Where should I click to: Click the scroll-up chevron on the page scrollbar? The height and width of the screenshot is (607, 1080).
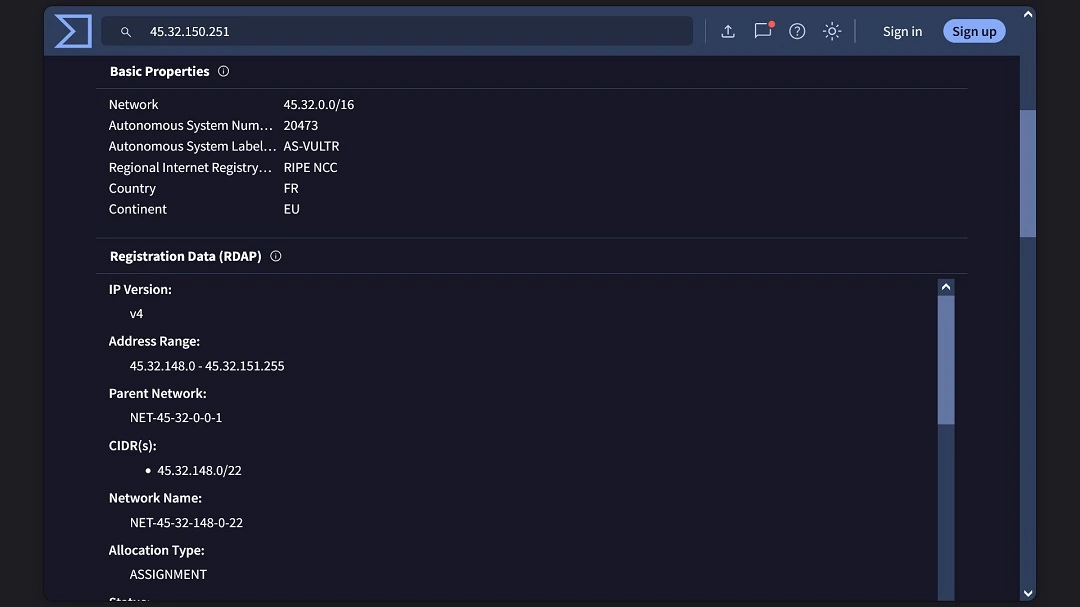[x=1028, y=13]
